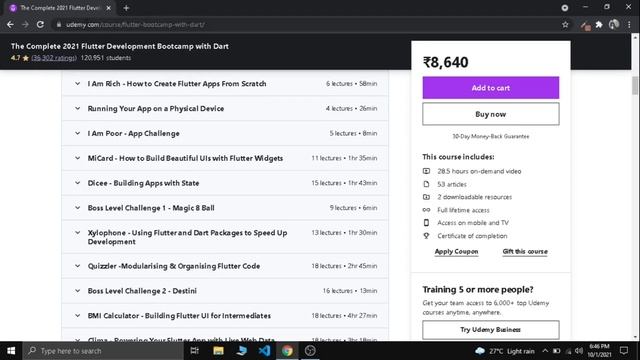Reload the Udemy page
The height and width of the screenshot is (360, 640).
[40, 24]
